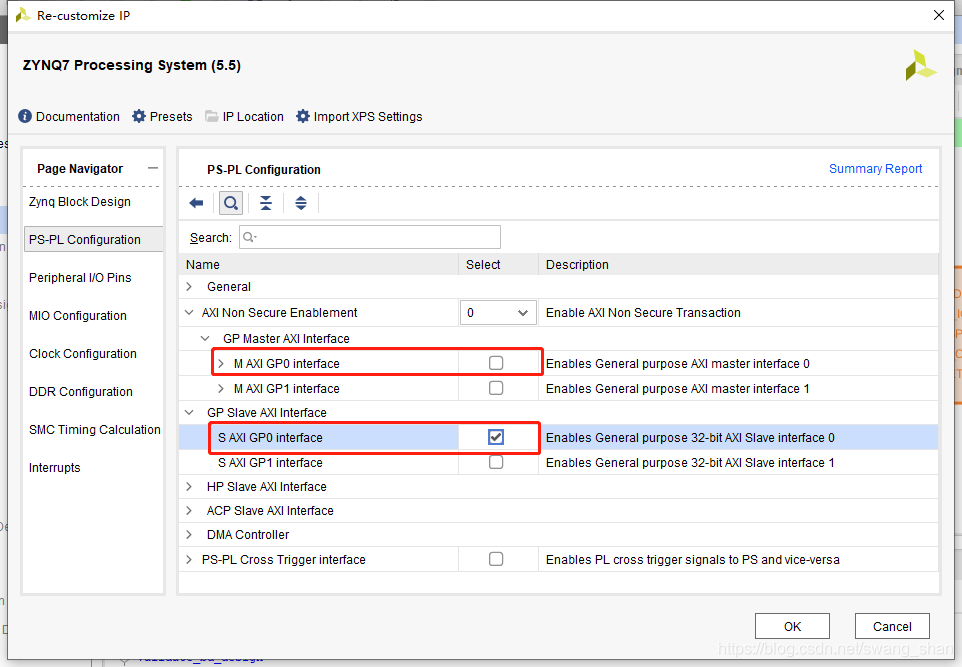Image resolution: width=962 pixels, height=667 pixels.
Task: Expand PS-PL Cross Trigger interface row
Action: tap(190, 560)
